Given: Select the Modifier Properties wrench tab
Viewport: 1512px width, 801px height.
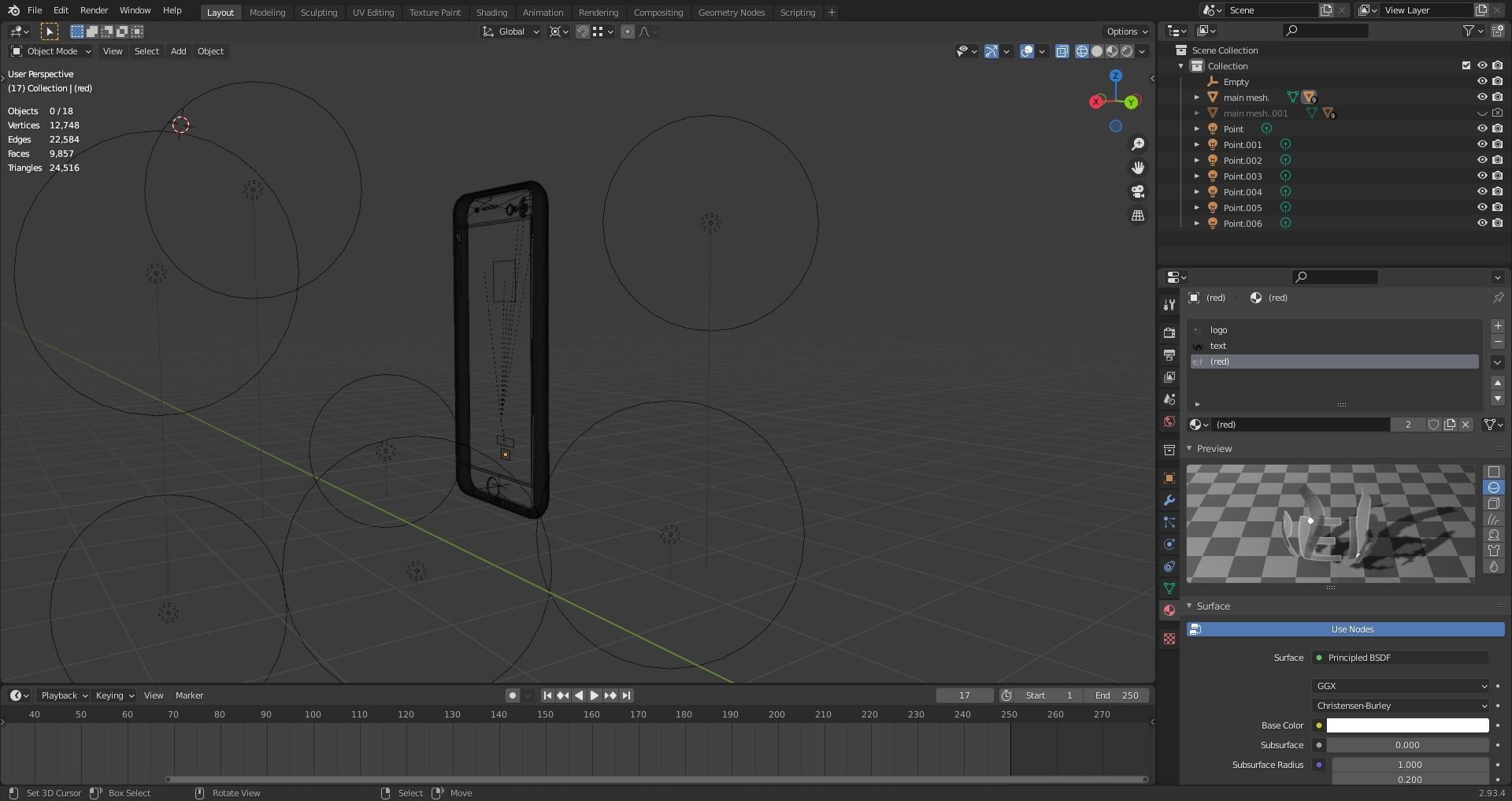Looking at the screenshot, I should 1169,500.
